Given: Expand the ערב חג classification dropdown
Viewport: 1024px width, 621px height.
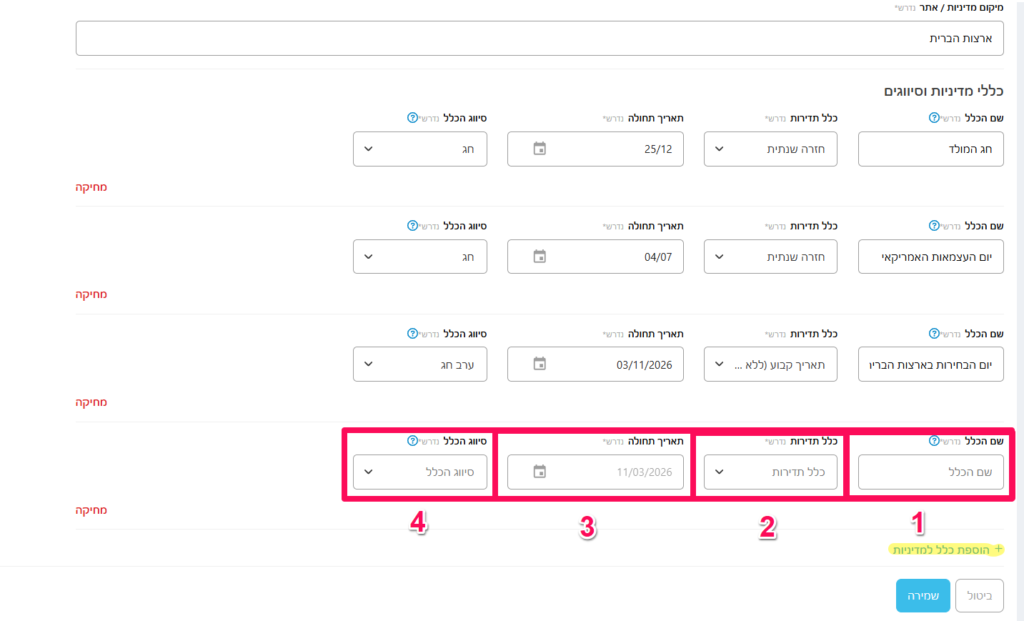Looking at the screenshot, I should click(x=420, y=365).
